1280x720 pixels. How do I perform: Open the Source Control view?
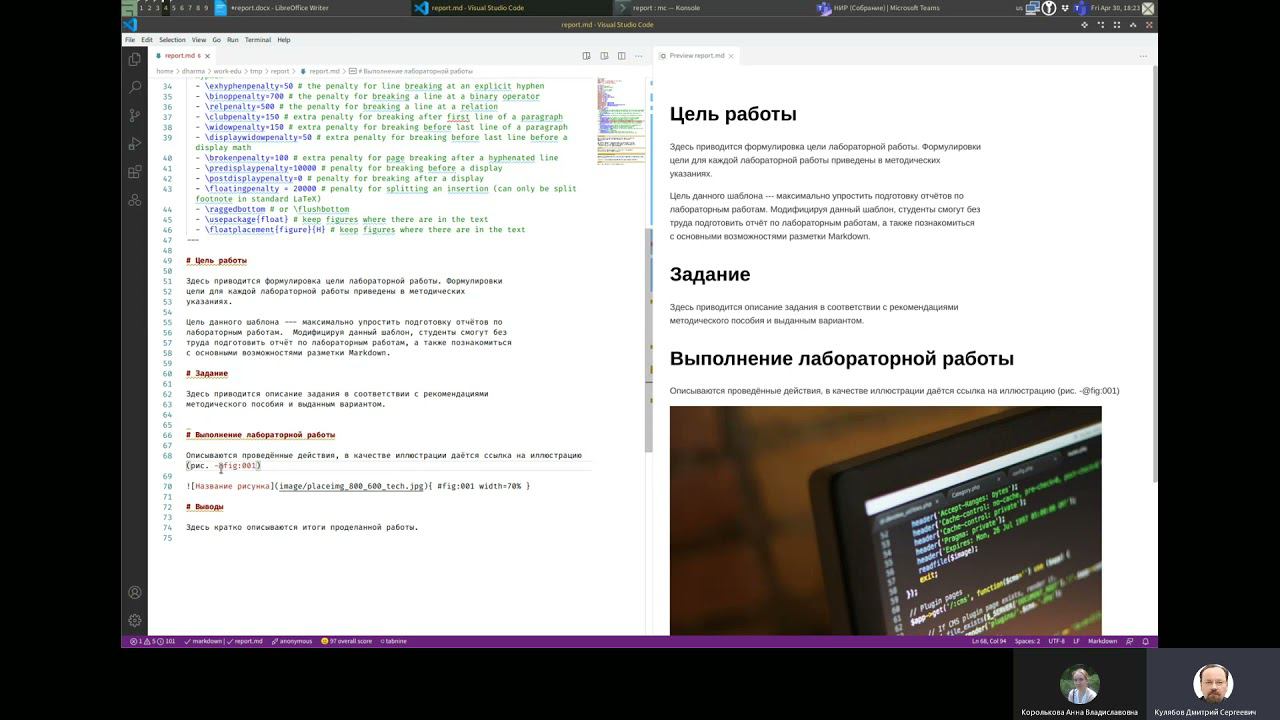tap(135, 115)
